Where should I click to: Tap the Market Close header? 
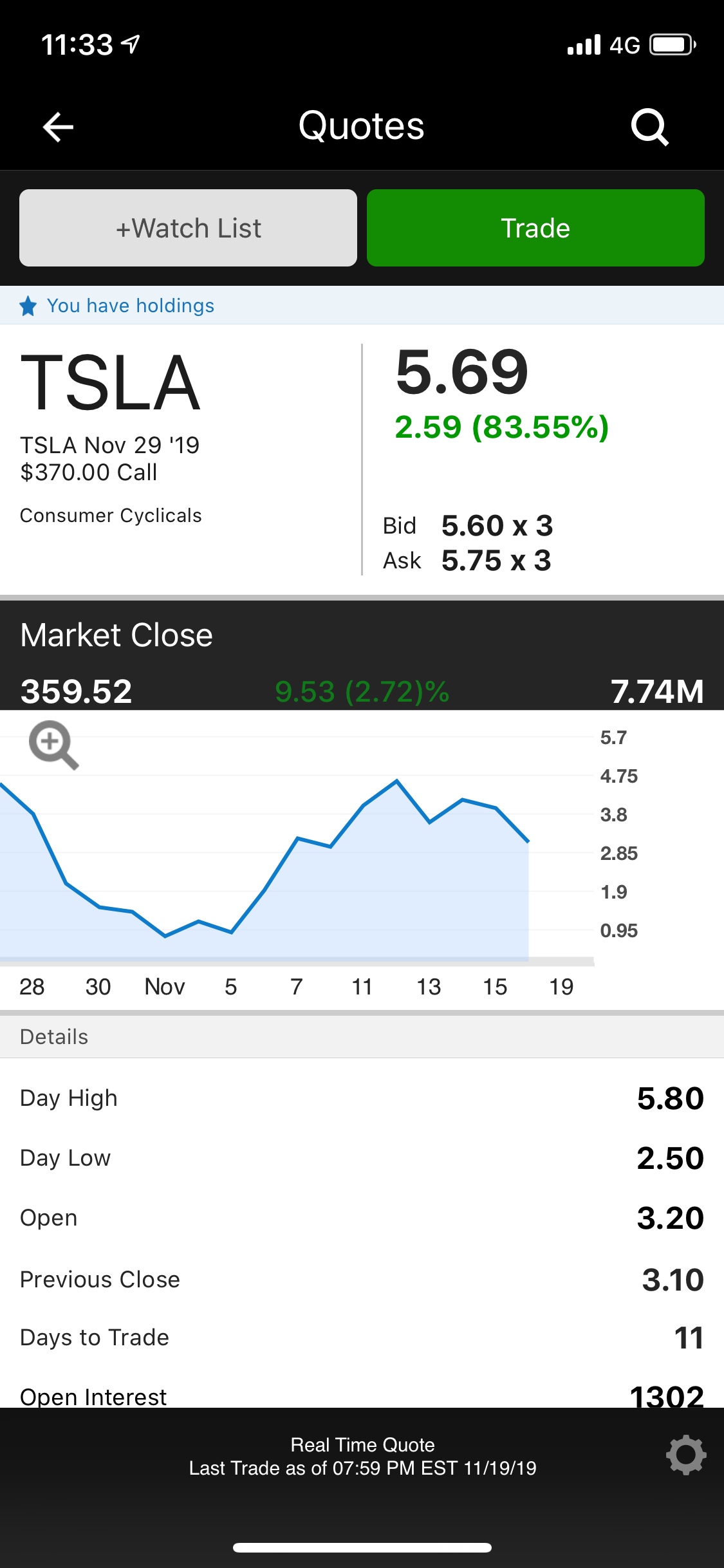click(x=116, y=635)
